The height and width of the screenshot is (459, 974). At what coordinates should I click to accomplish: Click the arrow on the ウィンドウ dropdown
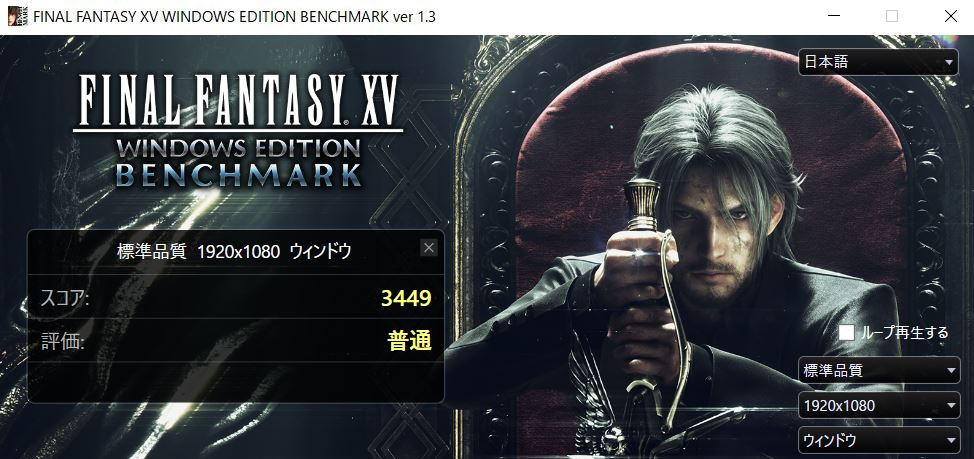tap(951, 441)
